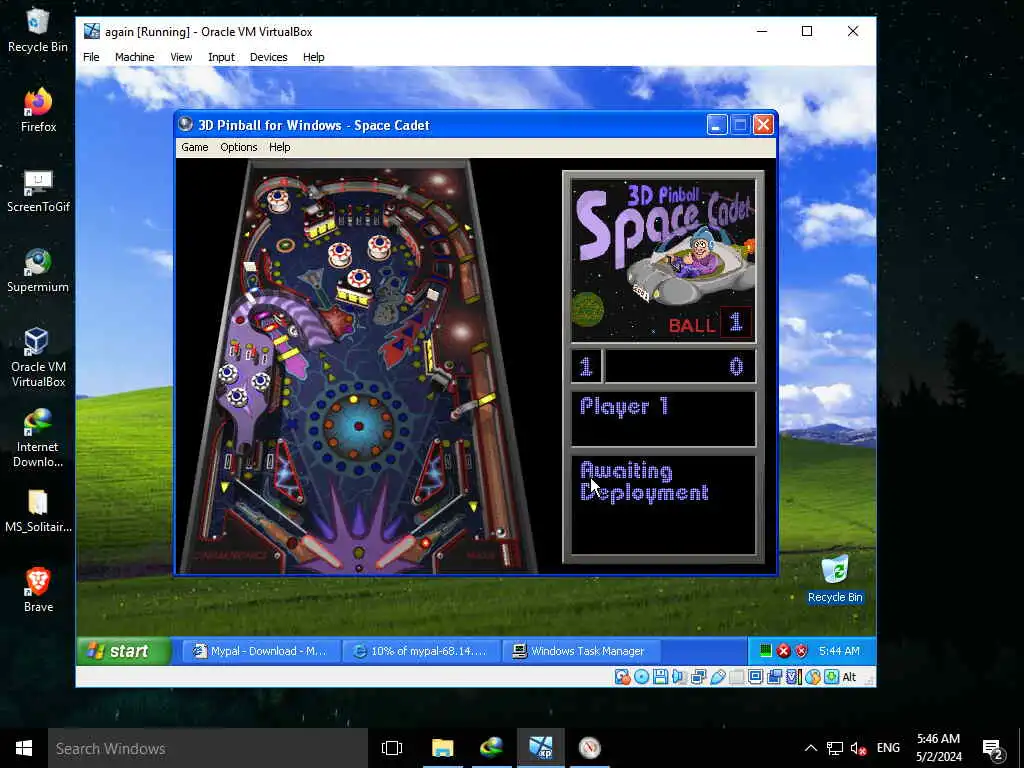Click the score value 0 in the pinball panel

click(x=736, y=366)
